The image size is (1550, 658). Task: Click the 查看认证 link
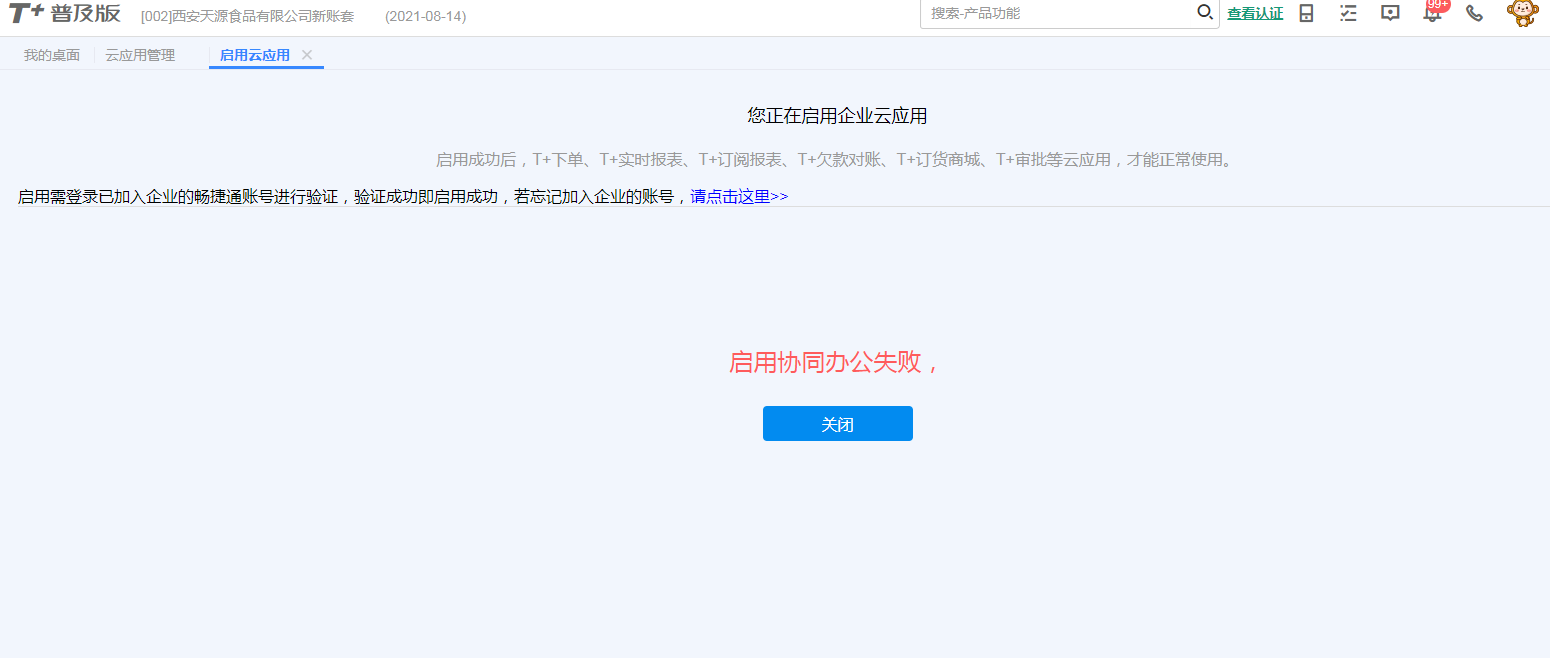click(x=1255, y=14)
